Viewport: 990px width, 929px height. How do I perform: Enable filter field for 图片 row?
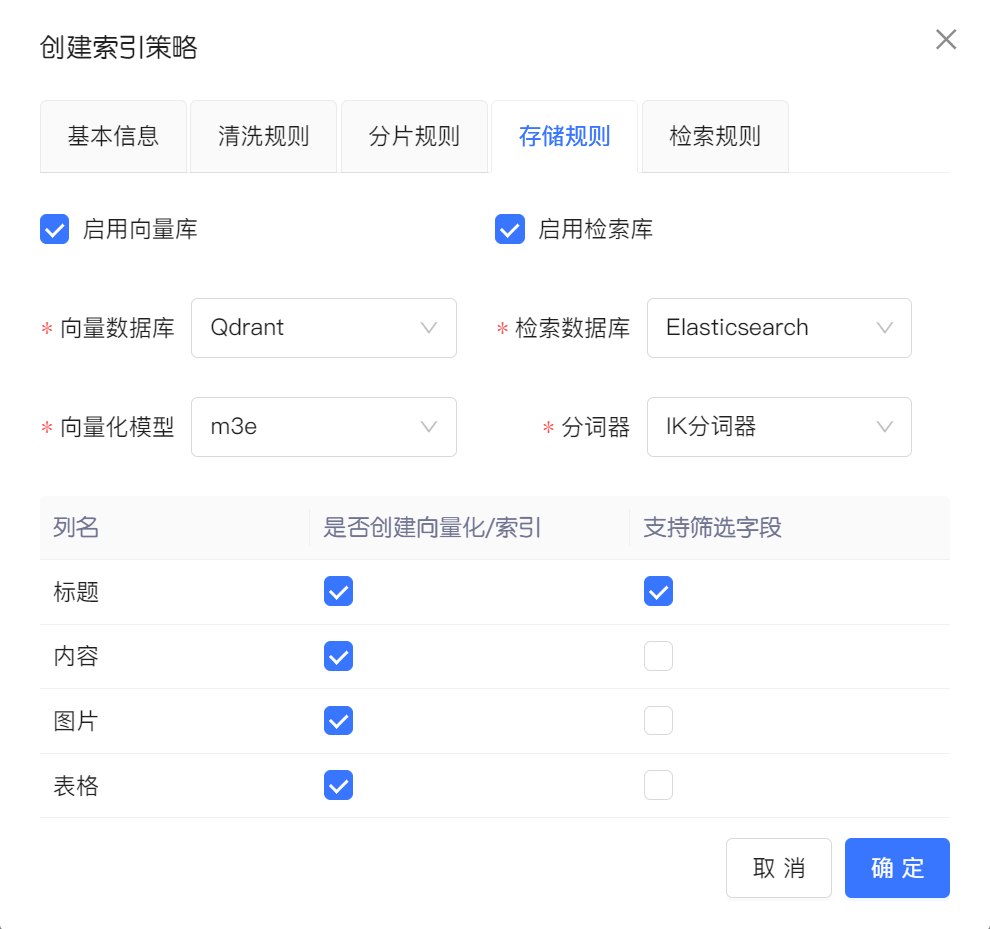pos(658,721)
